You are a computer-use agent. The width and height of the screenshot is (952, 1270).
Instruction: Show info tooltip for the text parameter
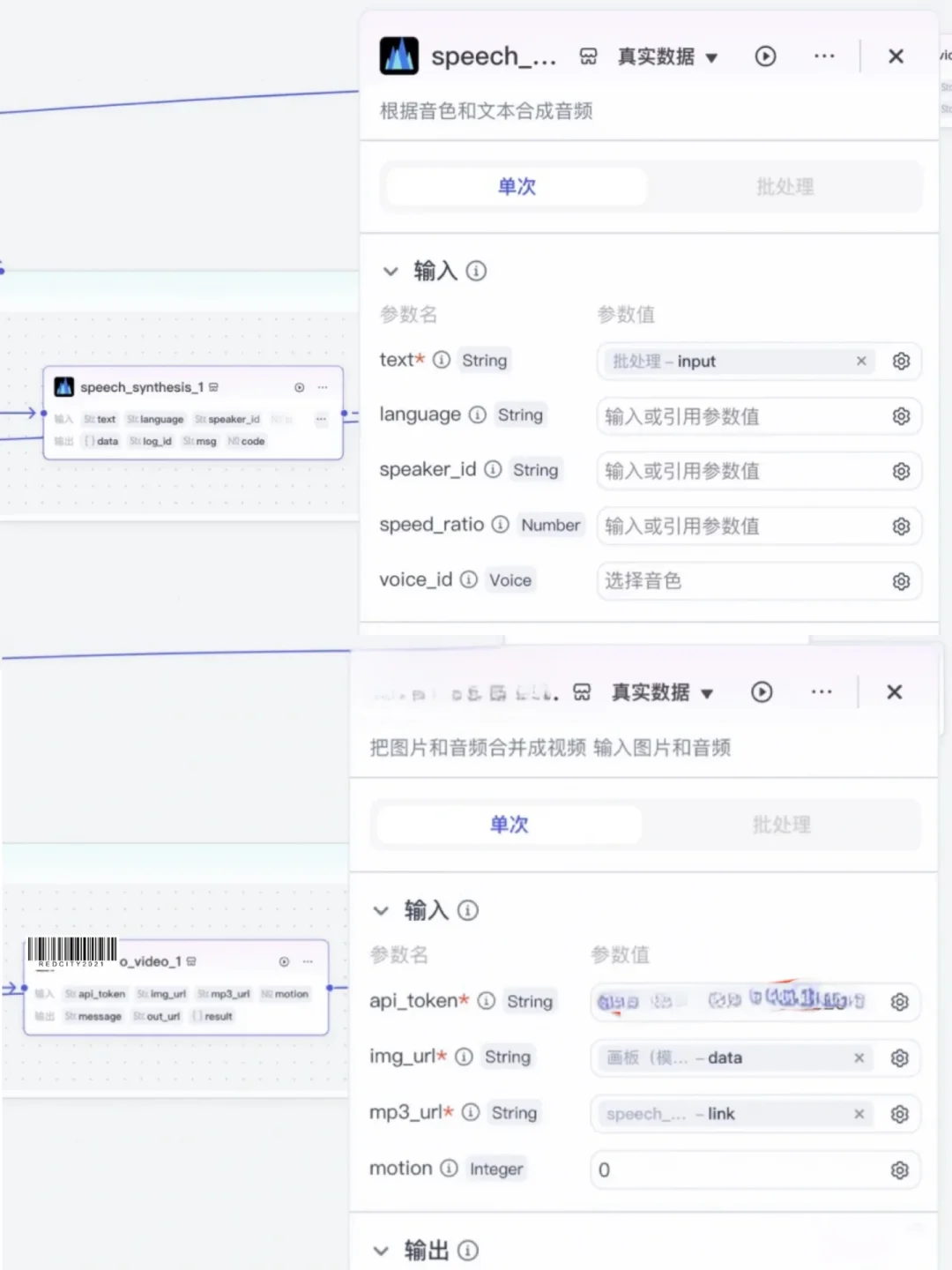(442, 360)
